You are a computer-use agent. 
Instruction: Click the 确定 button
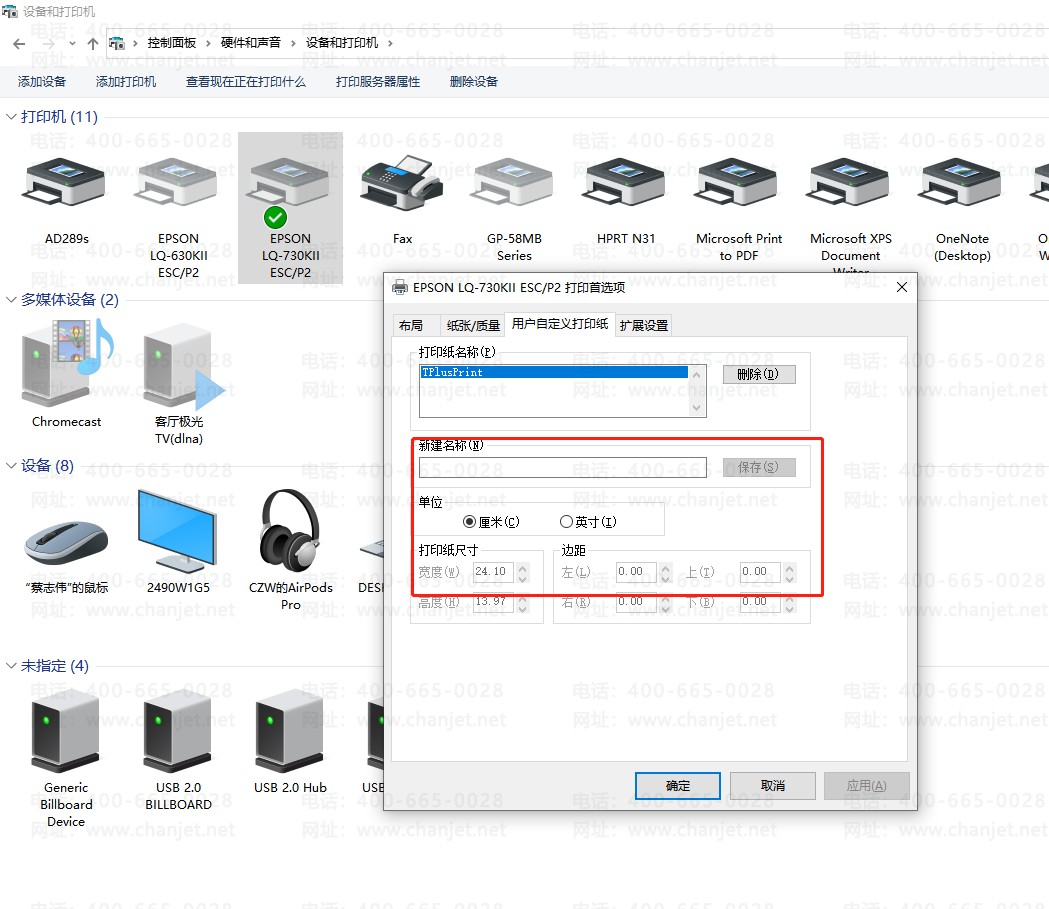pos(677,785)
